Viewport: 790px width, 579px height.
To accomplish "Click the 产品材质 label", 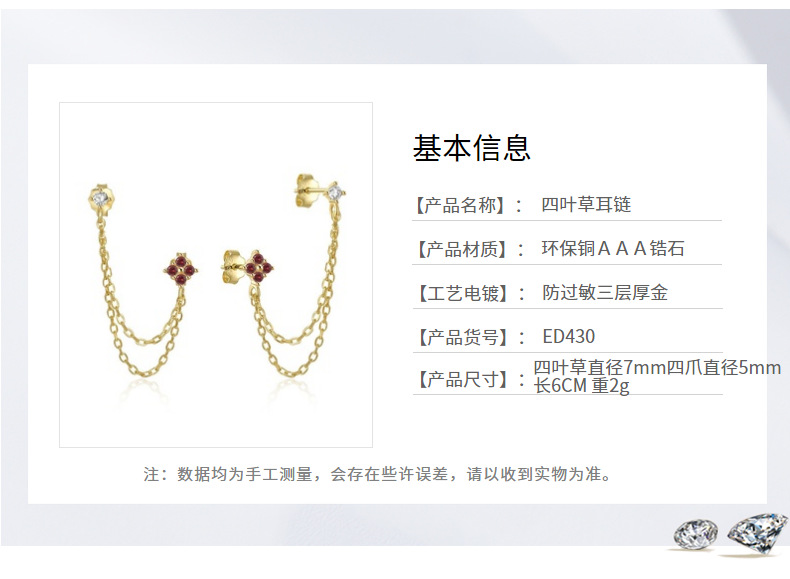I will (460, 249).
